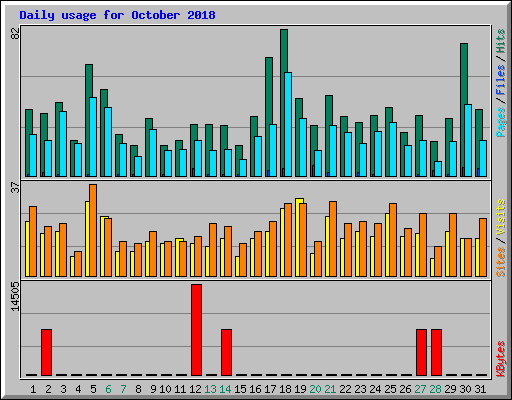Click the tallest red KBytes bar for day 12
This screenshot has width=512, height=400.
click(x=196, y=330)
